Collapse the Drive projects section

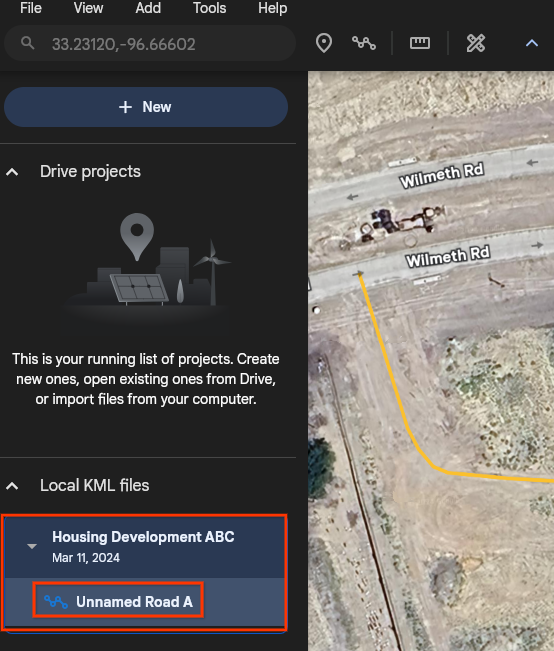coord(12,172)
